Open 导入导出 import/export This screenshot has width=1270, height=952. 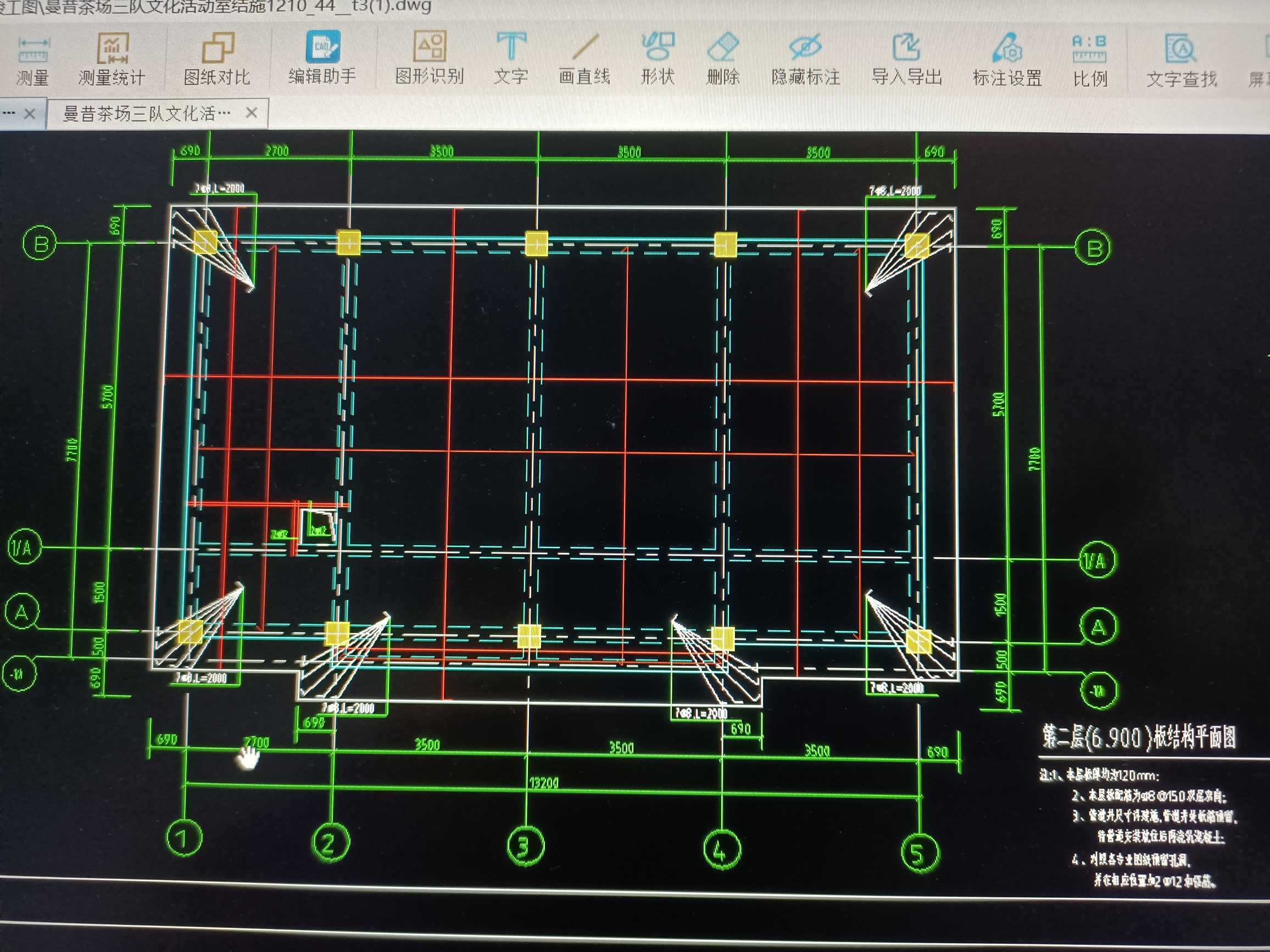907,60
